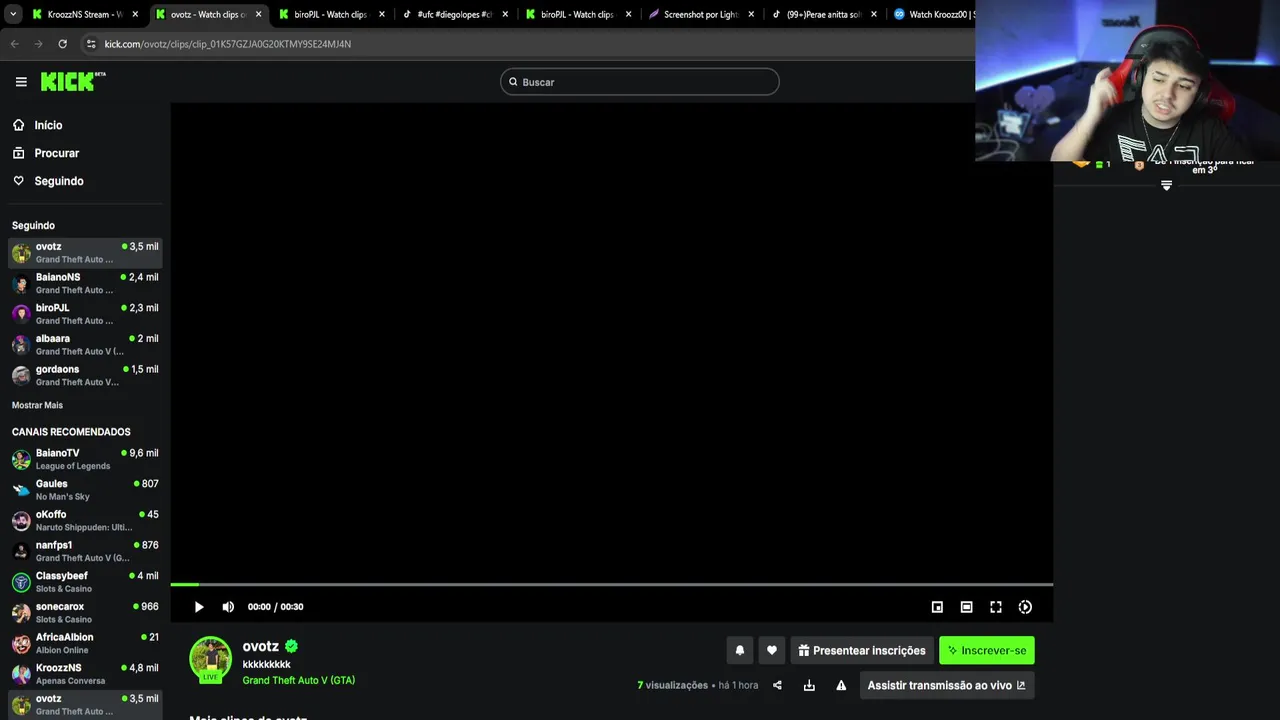Switch to Screenshot por Lightshot tab
The image size is (1280, 720).
702,14
